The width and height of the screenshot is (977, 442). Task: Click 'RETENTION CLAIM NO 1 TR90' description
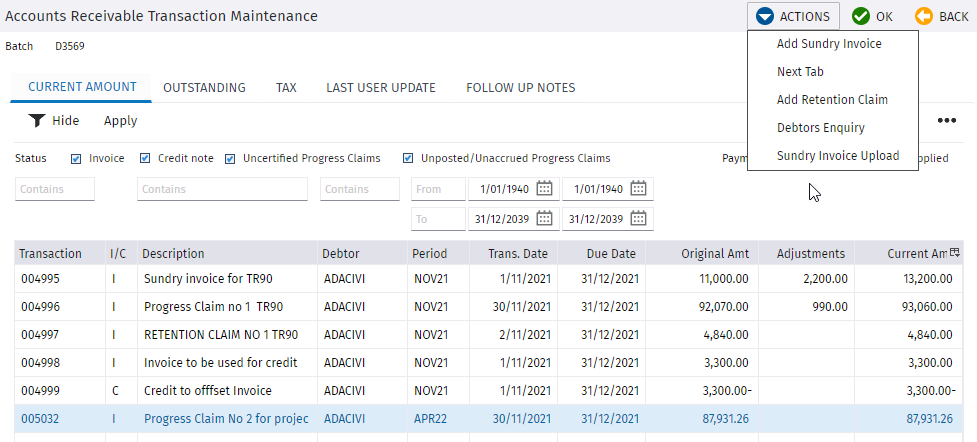[221, 335]
